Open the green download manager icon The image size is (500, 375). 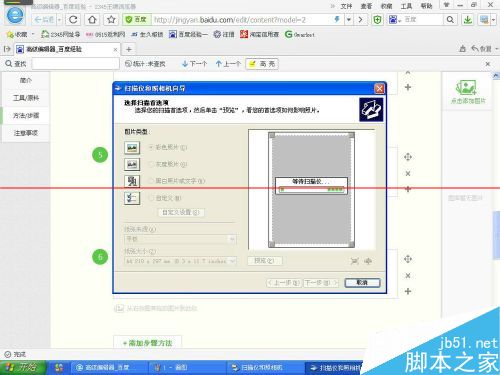468,20
